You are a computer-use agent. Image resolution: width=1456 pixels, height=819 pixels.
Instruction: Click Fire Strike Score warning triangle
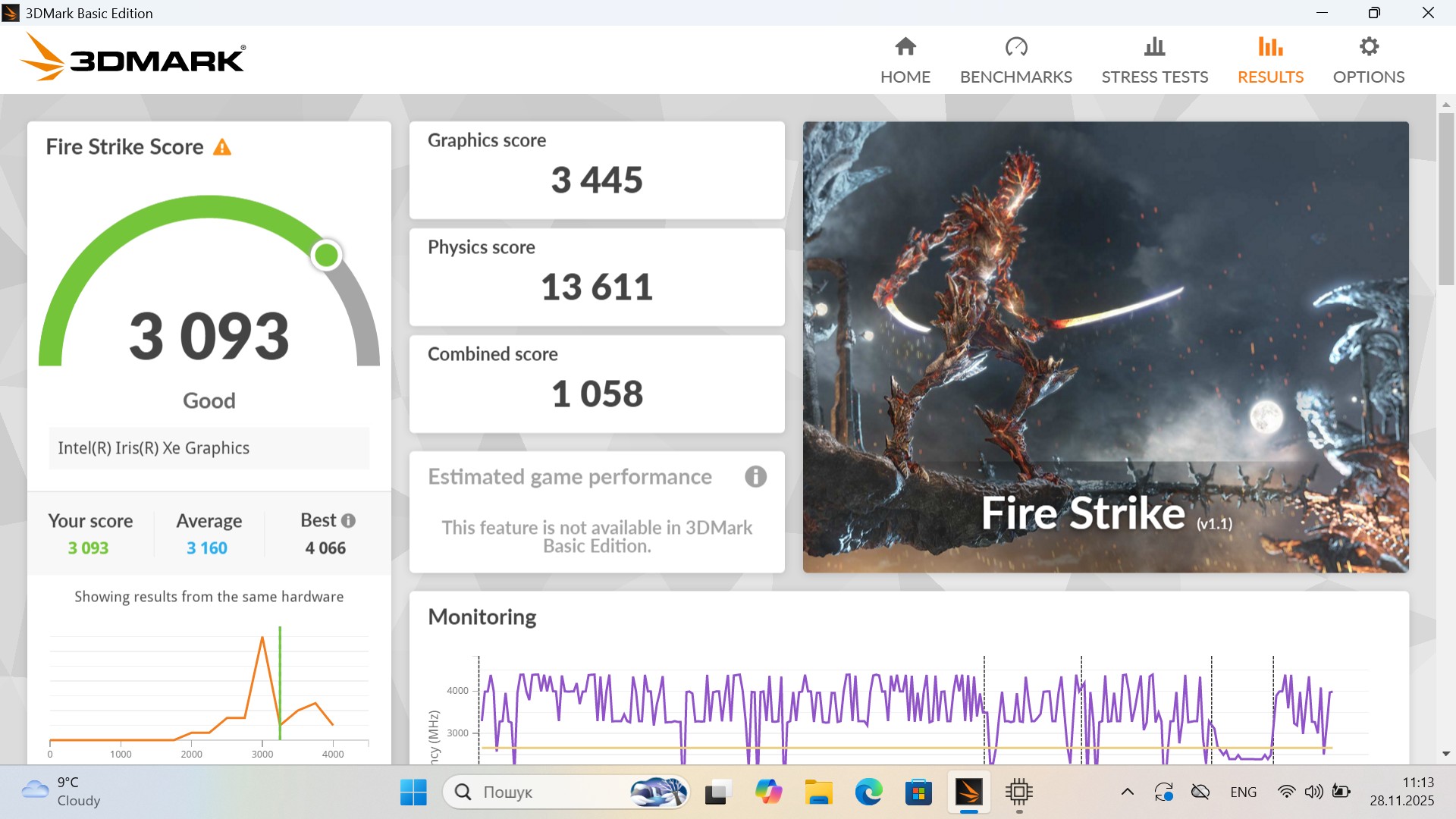coord(222,147)
